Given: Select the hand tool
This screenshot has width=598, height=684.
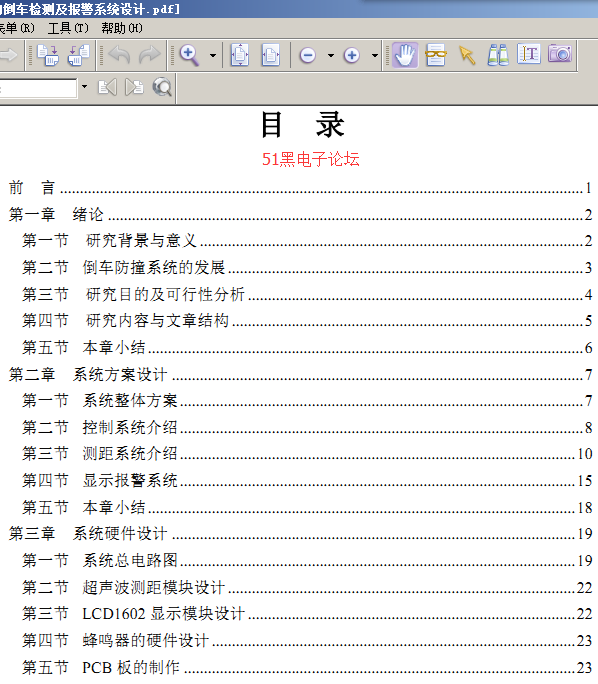Looking at the screenshot, I should click(x=405, y=55).
